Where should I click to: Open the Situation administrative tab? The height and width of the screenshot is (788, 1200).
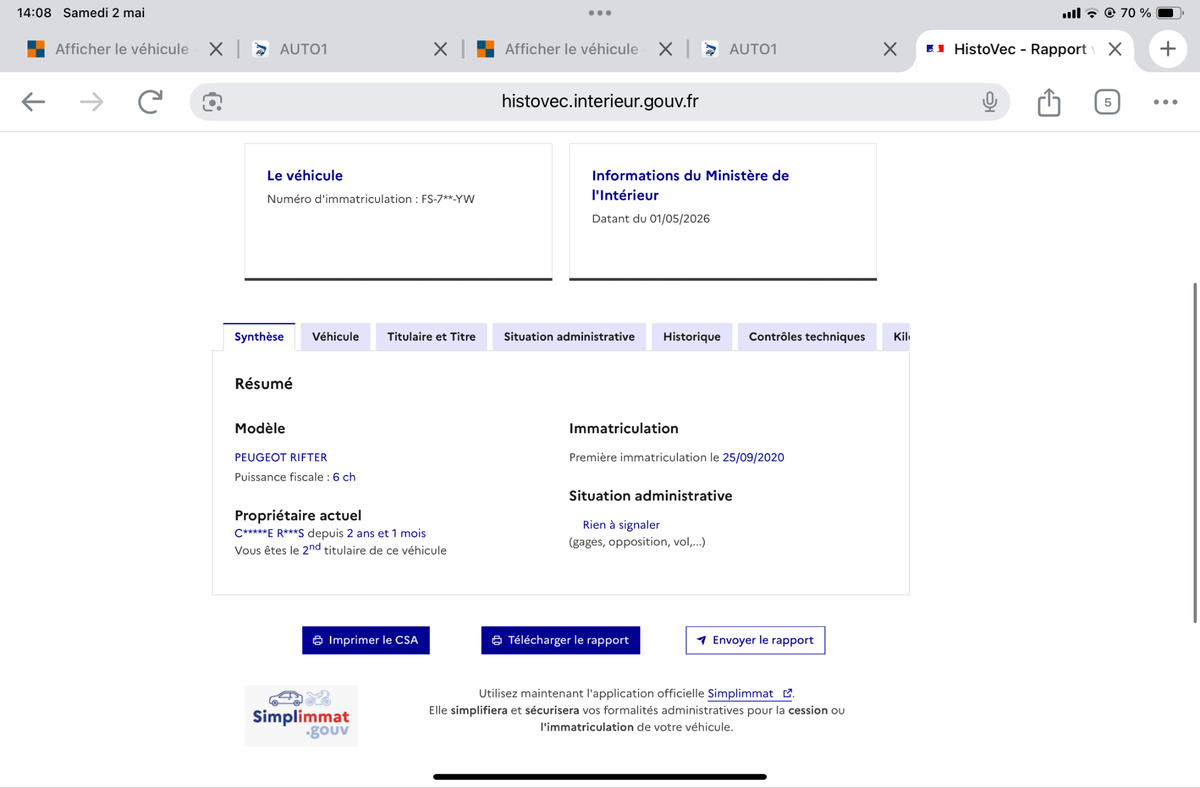click(x=569, y=337)
